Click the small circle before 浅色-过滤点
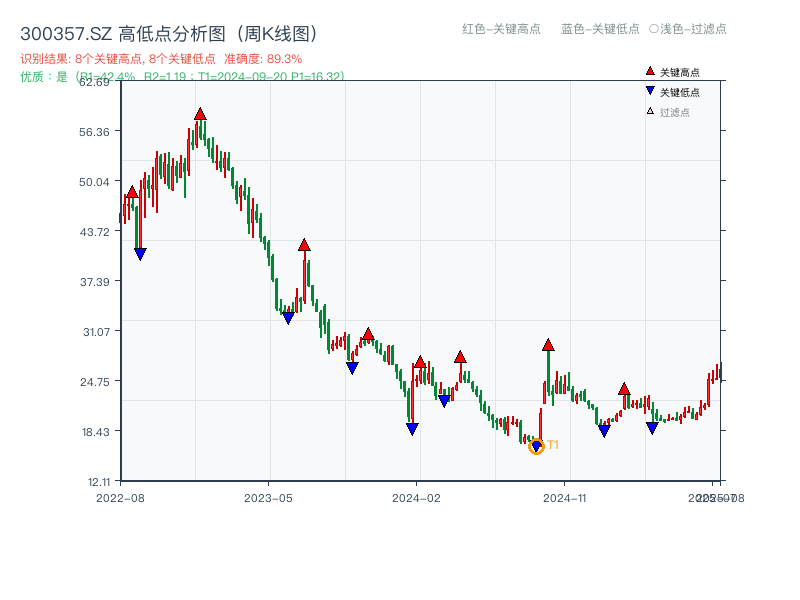800x600 pixels. (x=654, y=29)
